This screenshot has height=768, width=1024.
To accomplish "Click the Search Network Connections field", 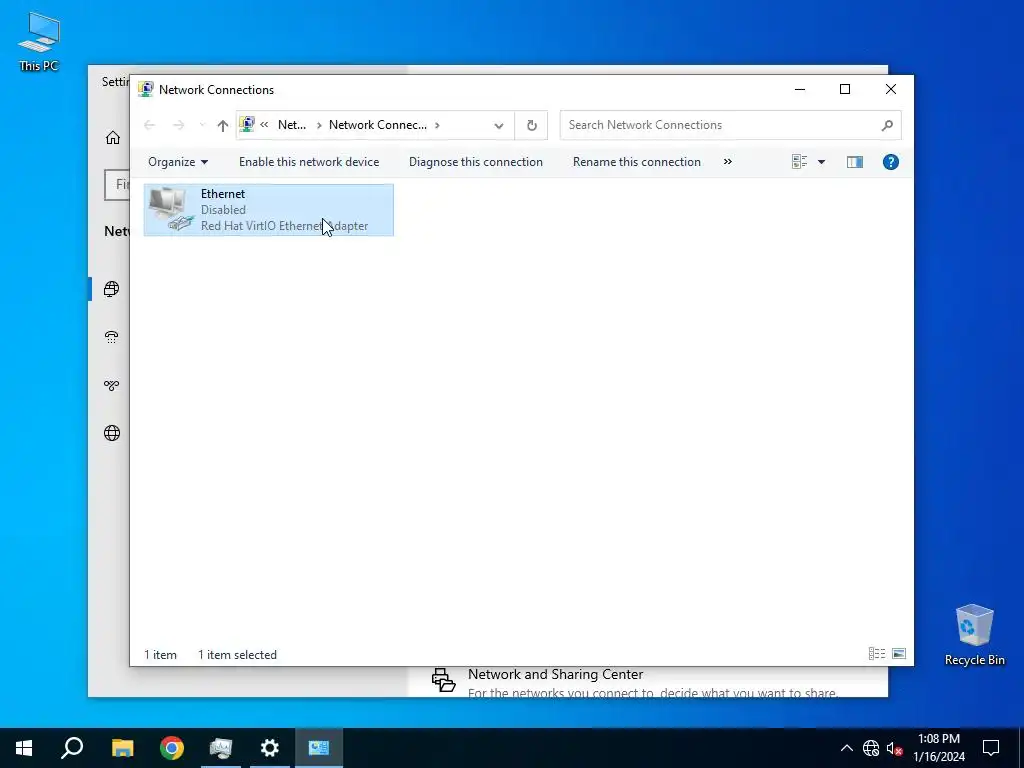I will coord(730,125).
